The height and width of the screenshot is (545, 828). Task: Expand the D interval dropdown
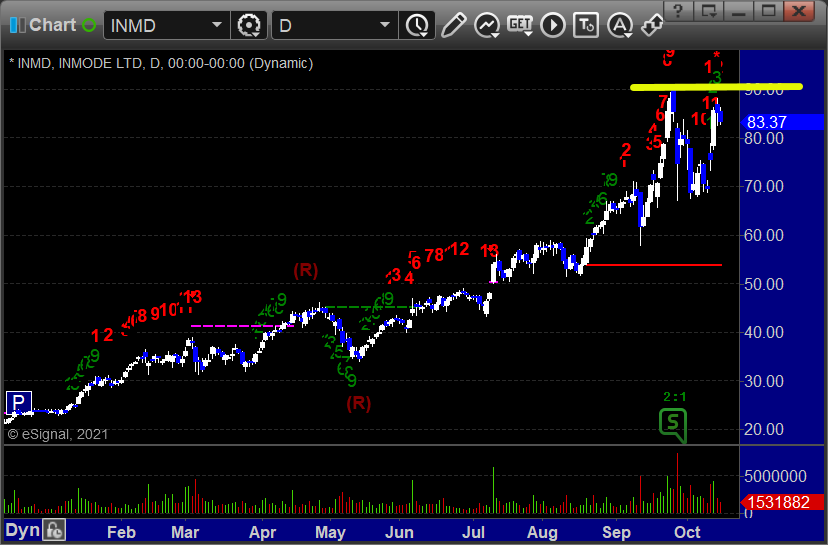385,25
